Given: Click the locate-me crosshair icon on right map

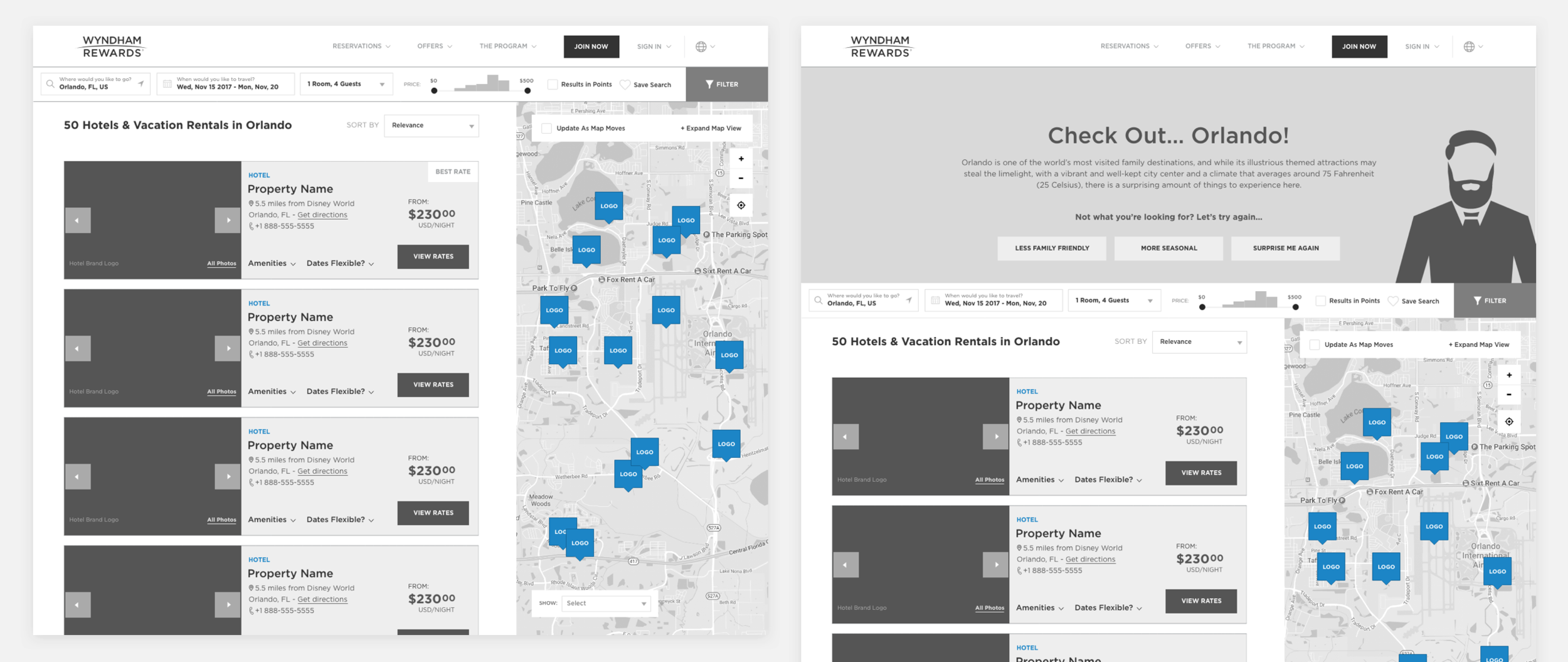Looking at the screenshot, I should [1509, 422].
